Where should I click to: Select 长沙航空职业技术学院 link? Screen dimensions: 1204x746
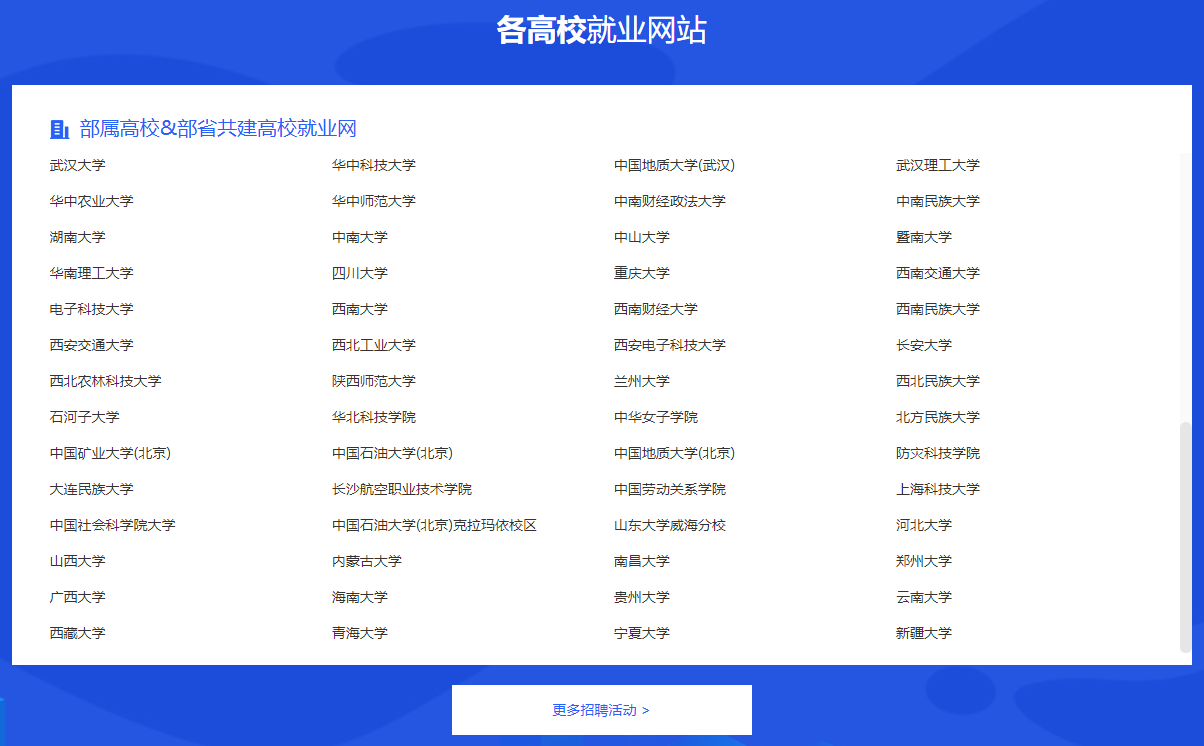point(402,489)
